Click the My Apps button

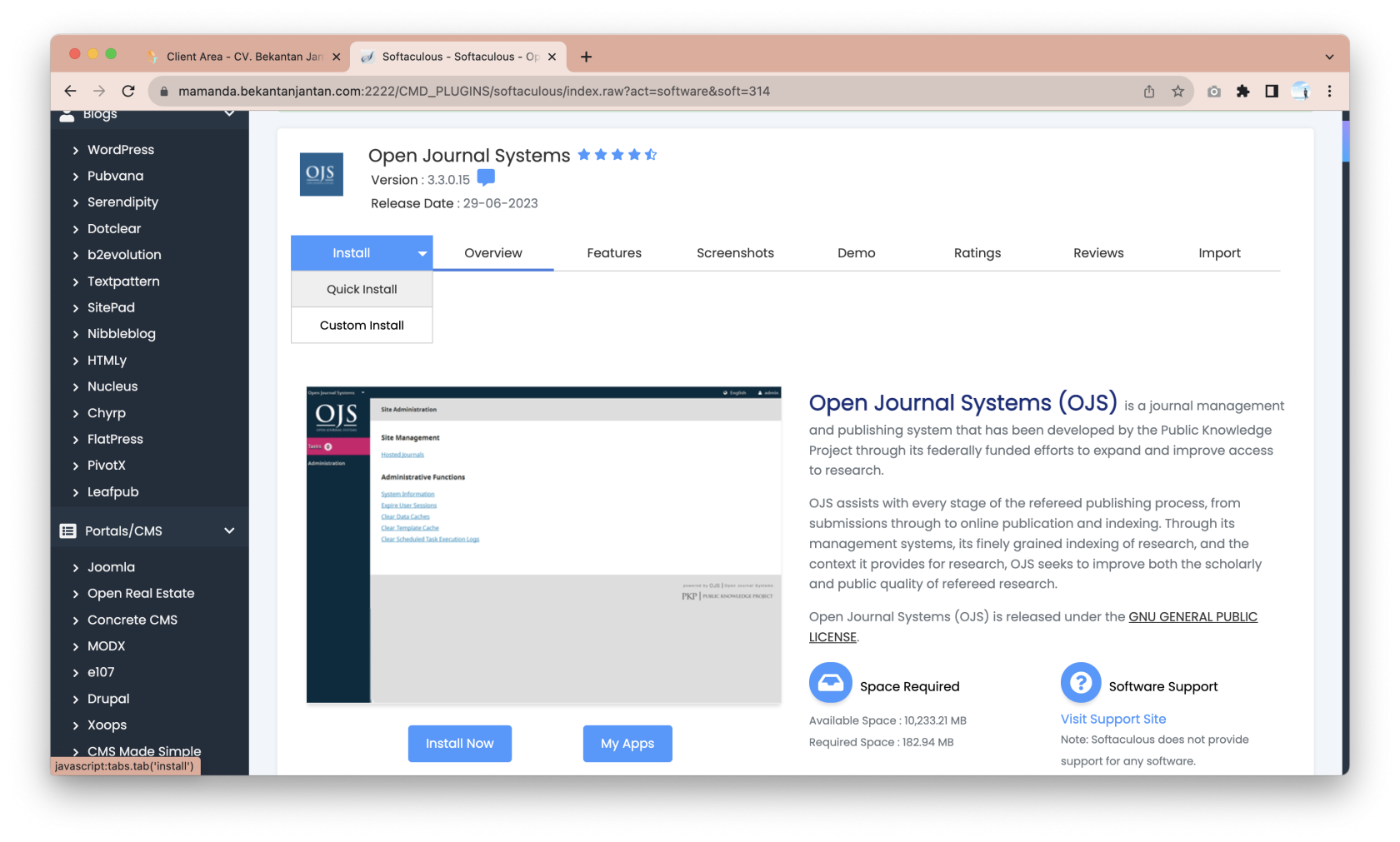point(627,744)
